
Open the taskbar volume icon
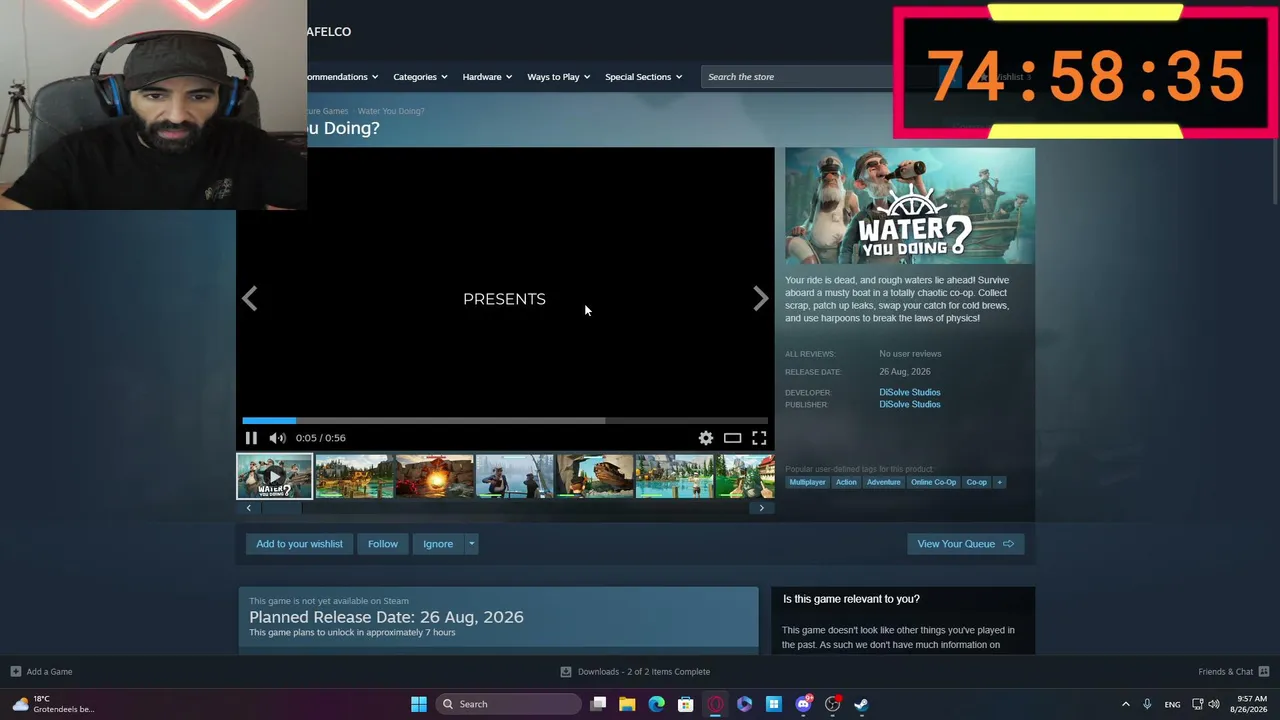click(1214, 704)
